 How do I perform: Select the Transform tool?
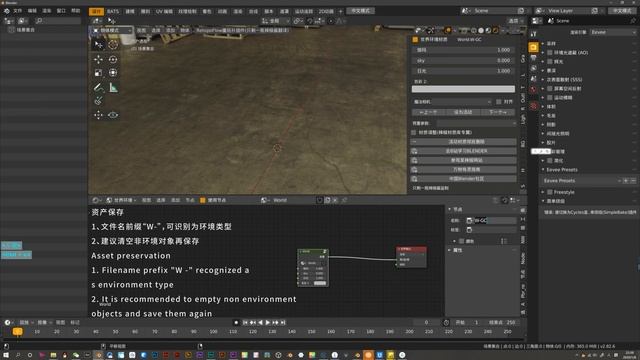point(113,73)
